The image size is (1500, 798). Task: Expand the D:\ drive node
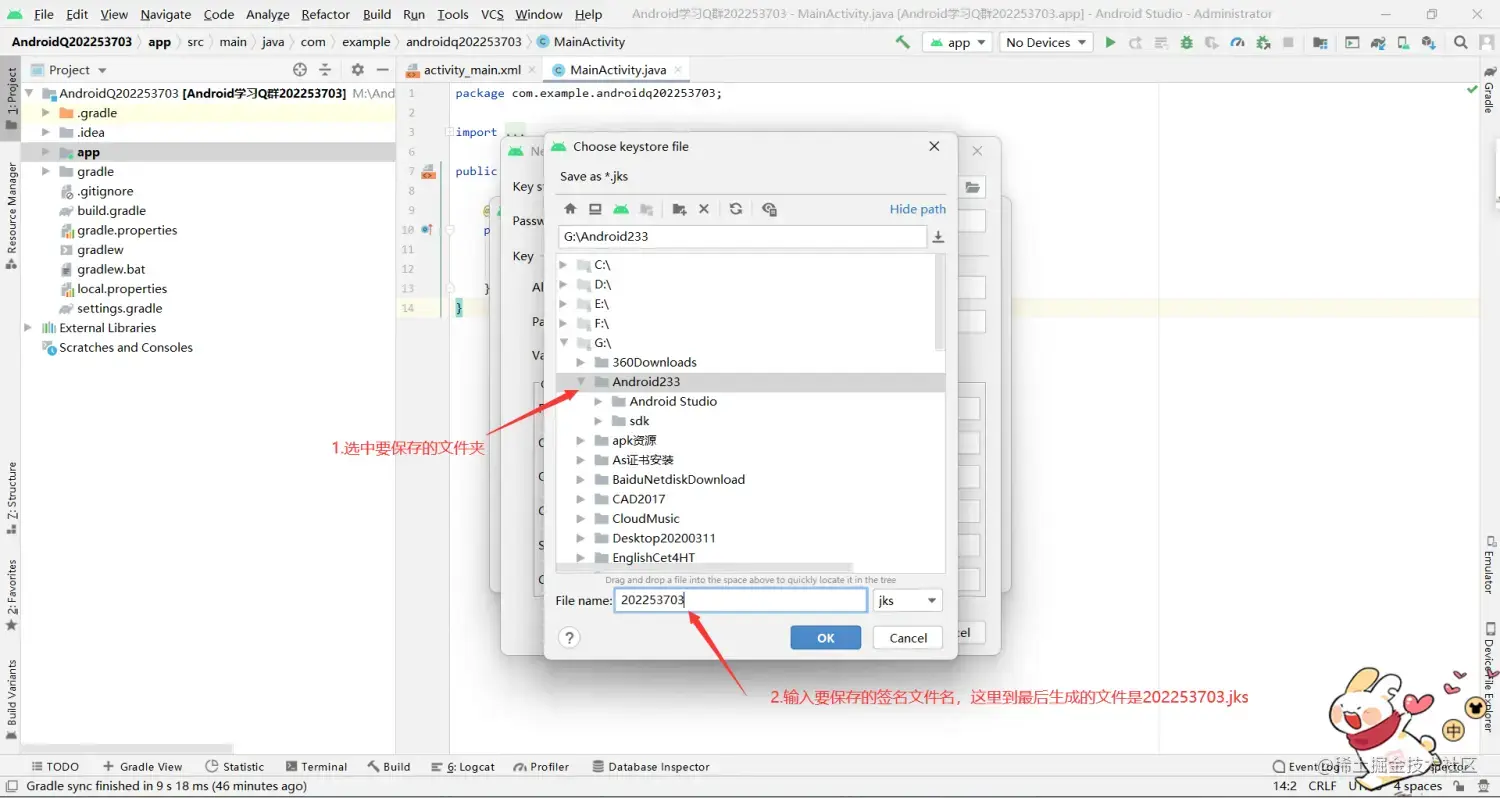(563, 285)
